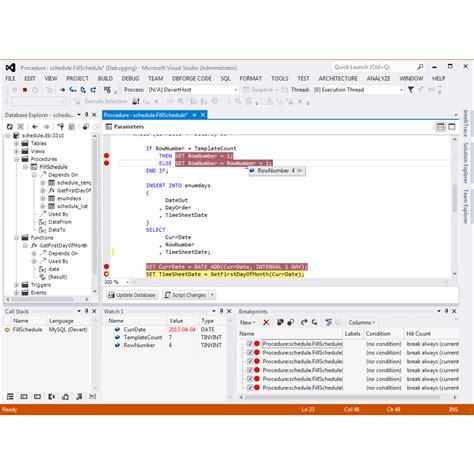Open the FORMAT menu
The height and width of the screenshot is (474, 474).
[x=251, y=78]
